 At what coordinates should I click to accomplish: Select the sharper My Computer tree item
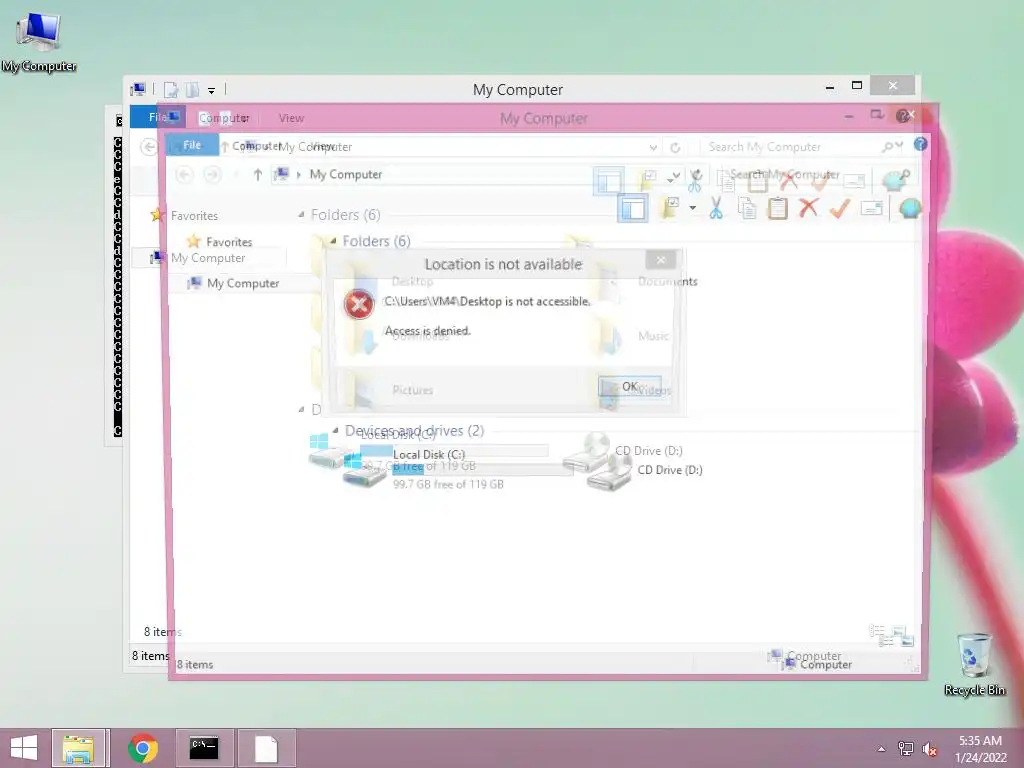pyautogui.click(x=233, y=283)
